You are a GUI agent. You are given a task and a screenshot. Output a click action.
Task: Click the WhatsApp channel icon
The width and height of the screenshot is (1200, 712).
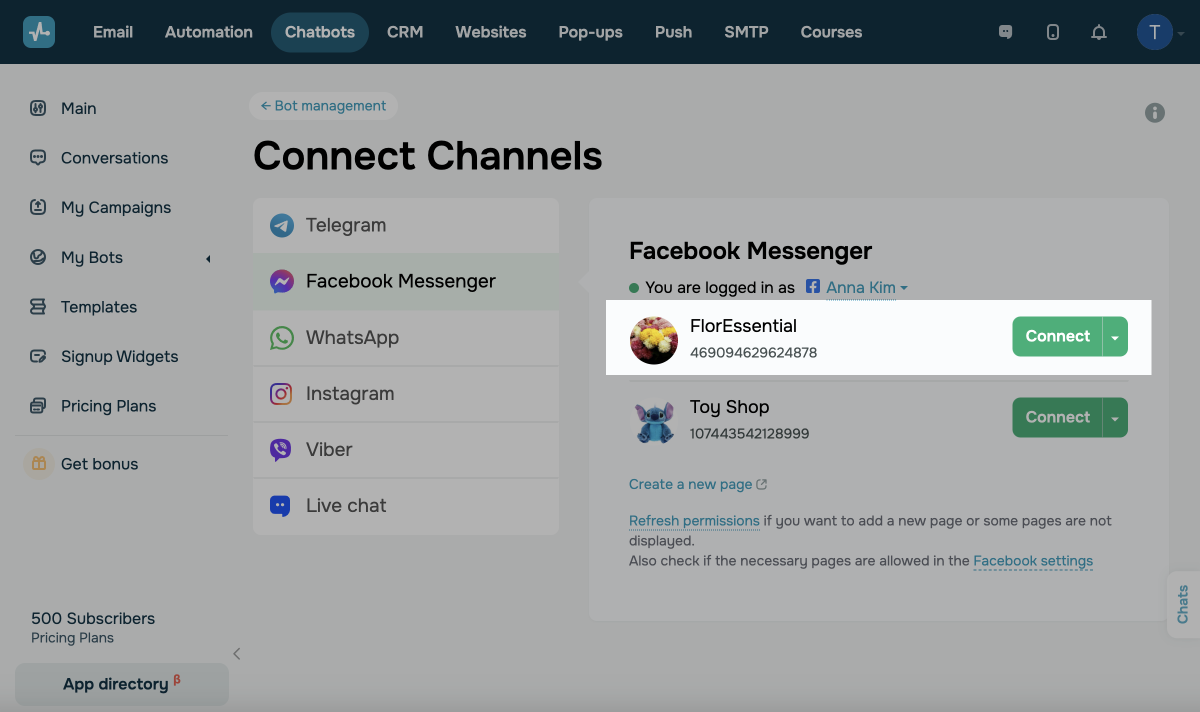point(282,337)
